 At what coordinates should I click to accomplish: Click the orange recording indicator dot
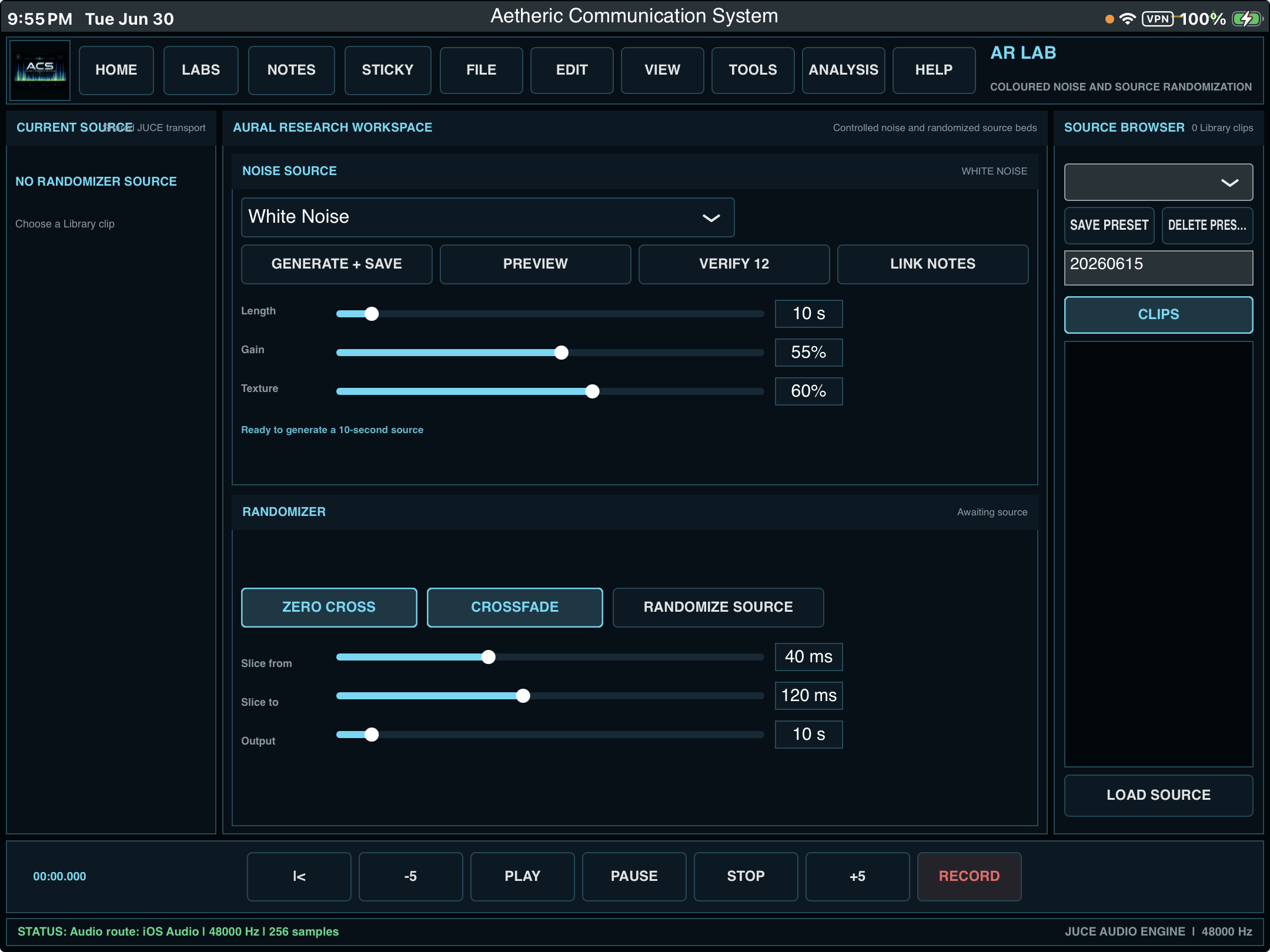1109,19
